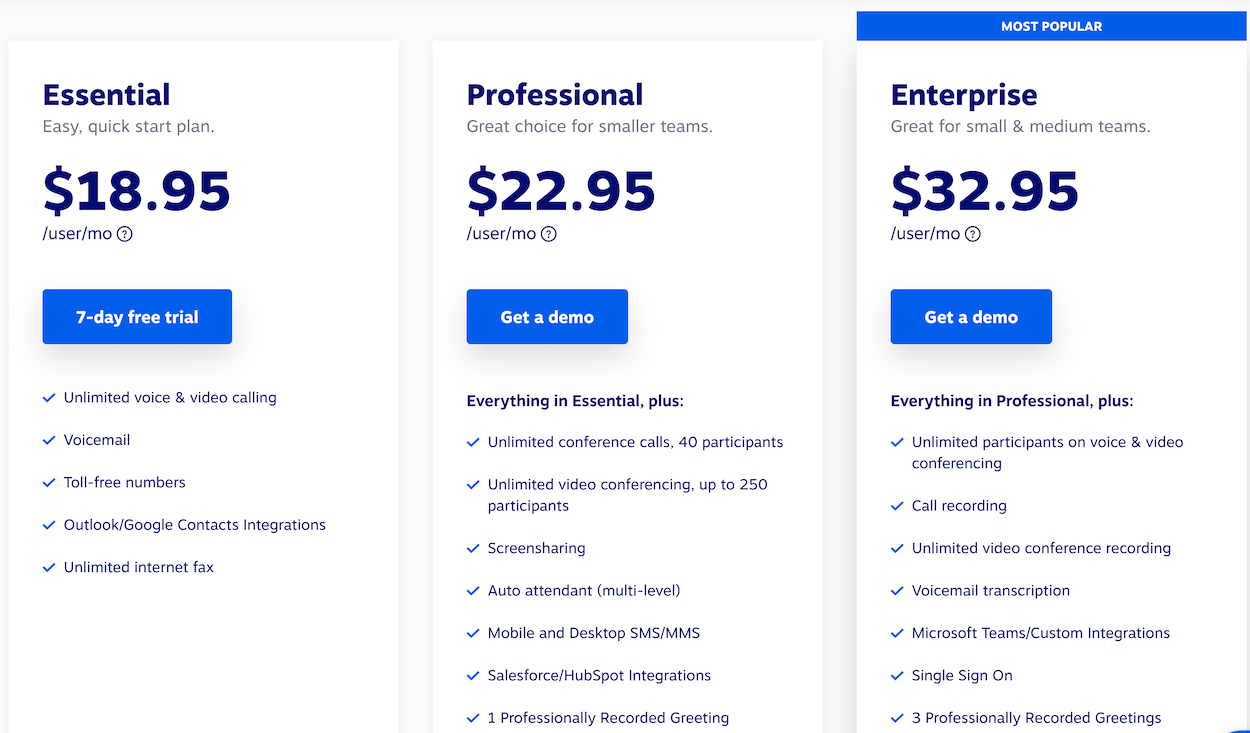
Task: Click the MOST POPULAR banner
Action: tap(1052, 26)
